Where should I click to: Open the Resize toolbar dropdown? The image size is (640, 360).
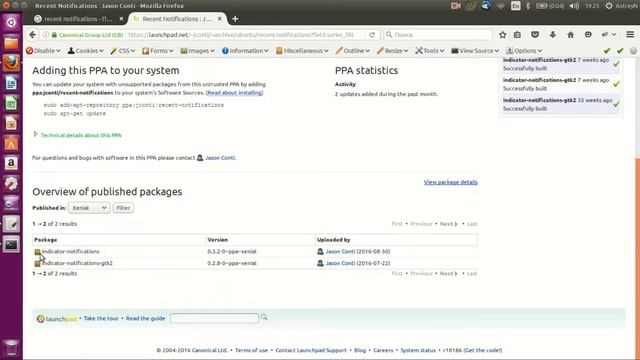pos(392,51)
